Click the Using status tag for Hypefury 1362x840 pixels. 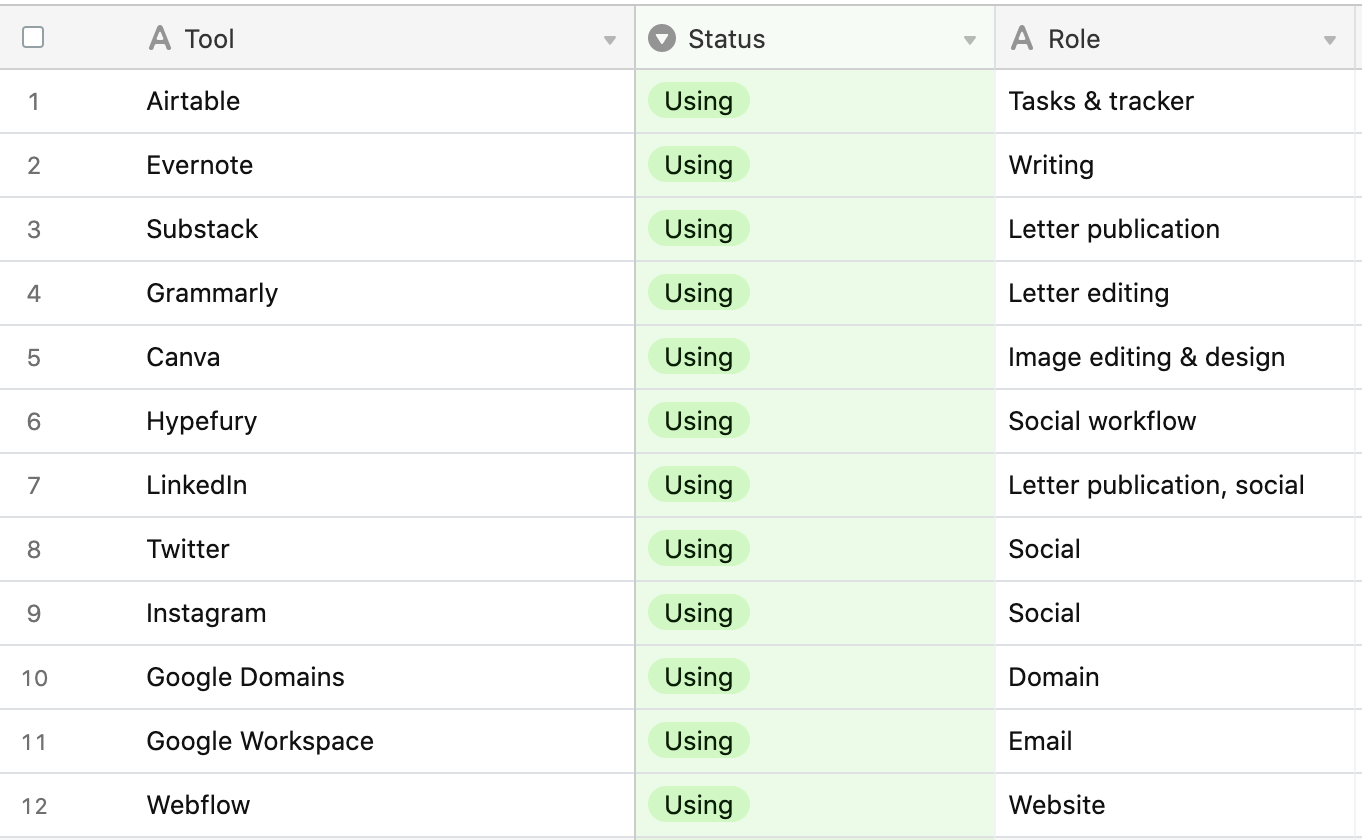click(699, 421)
